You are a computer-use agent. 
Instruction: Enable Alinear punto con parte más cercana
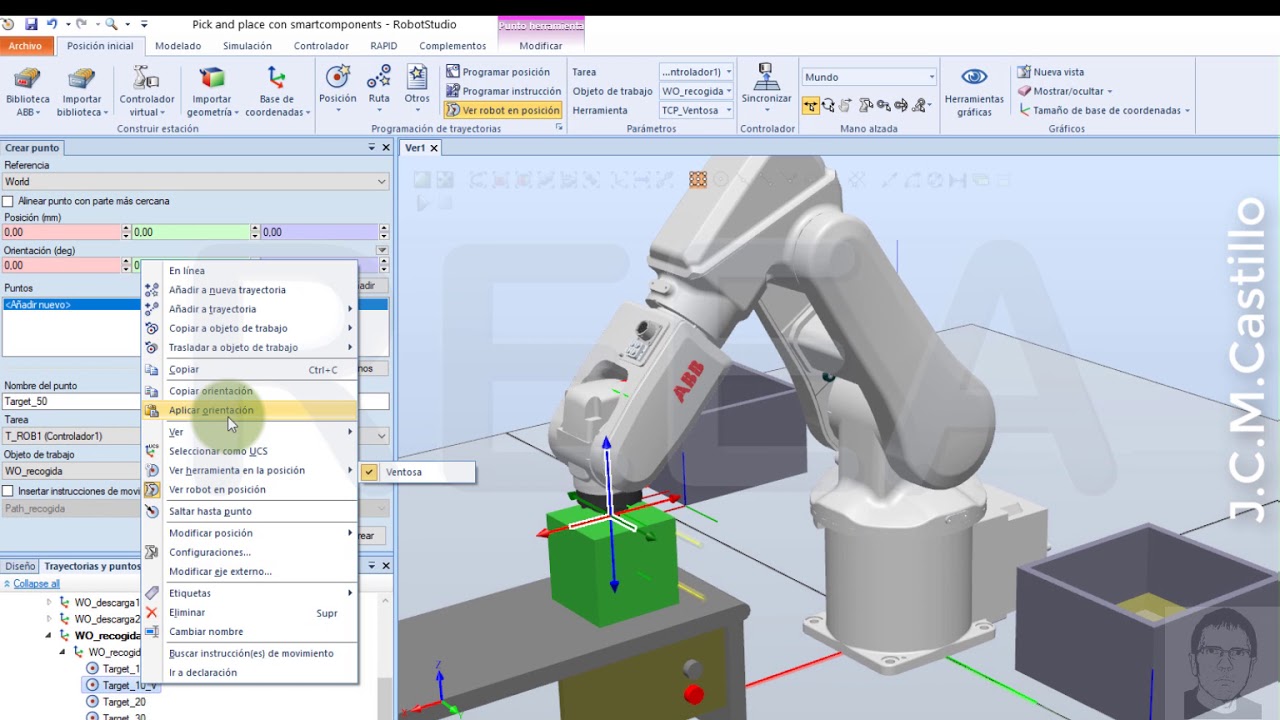(9, 201)
